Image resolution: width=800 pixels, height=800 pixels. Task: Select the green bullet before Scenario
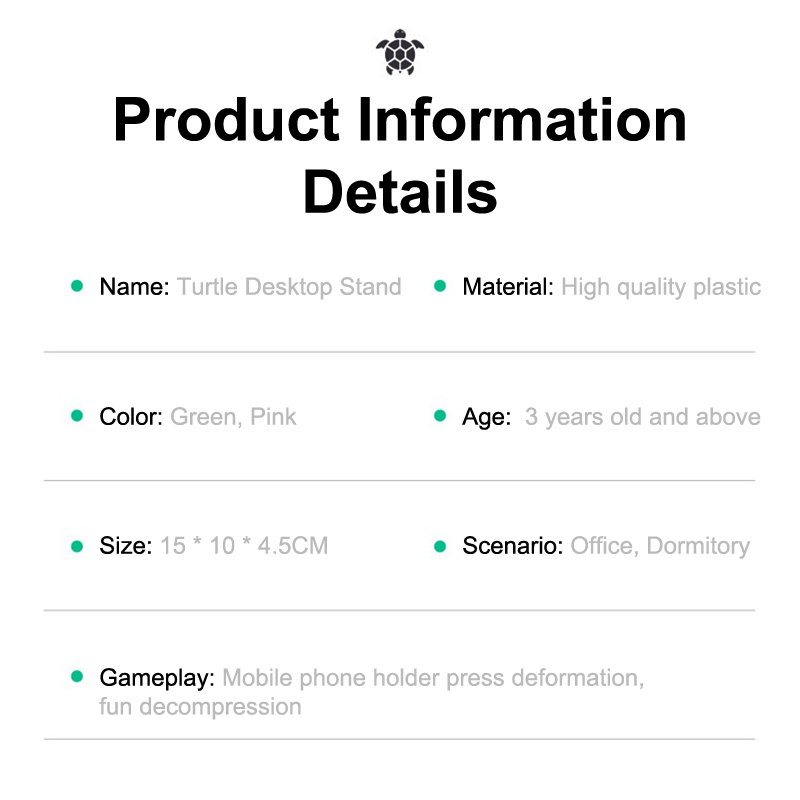click(439, 546)
